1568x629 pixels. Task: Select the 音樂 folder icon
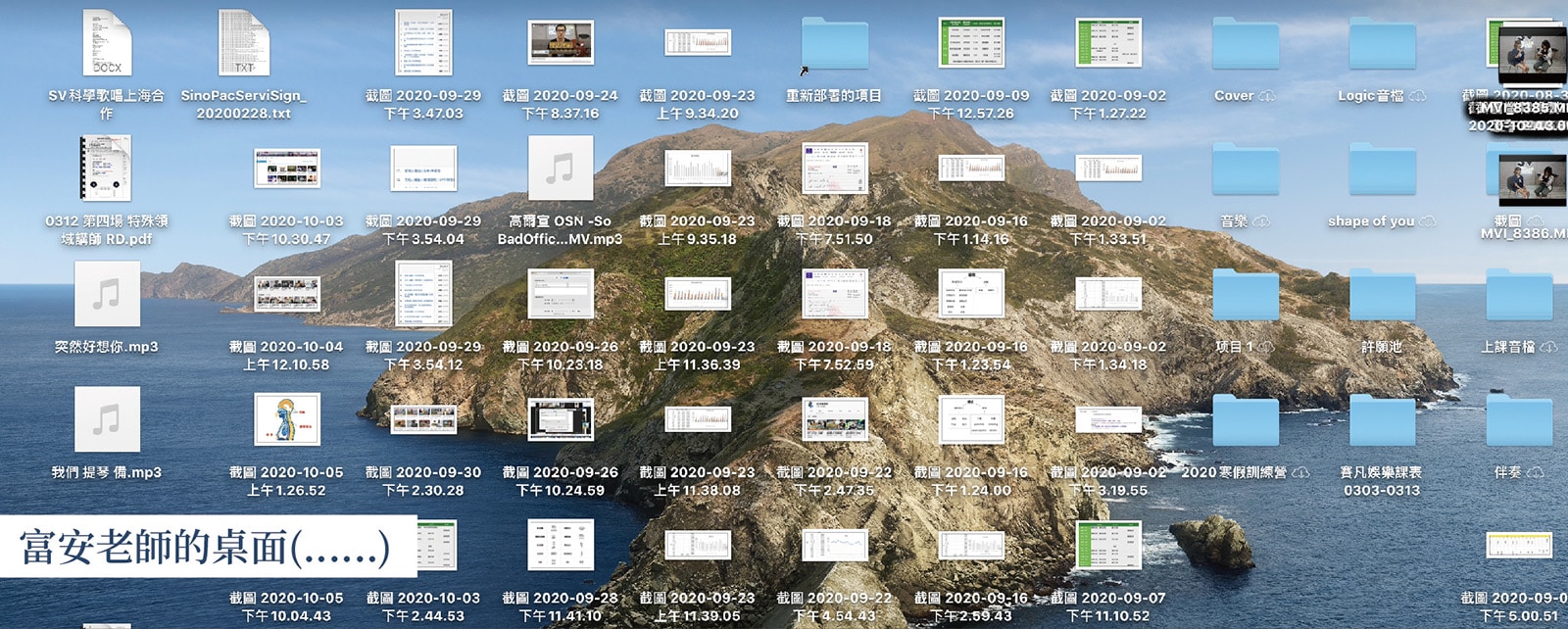point(1245,169)
